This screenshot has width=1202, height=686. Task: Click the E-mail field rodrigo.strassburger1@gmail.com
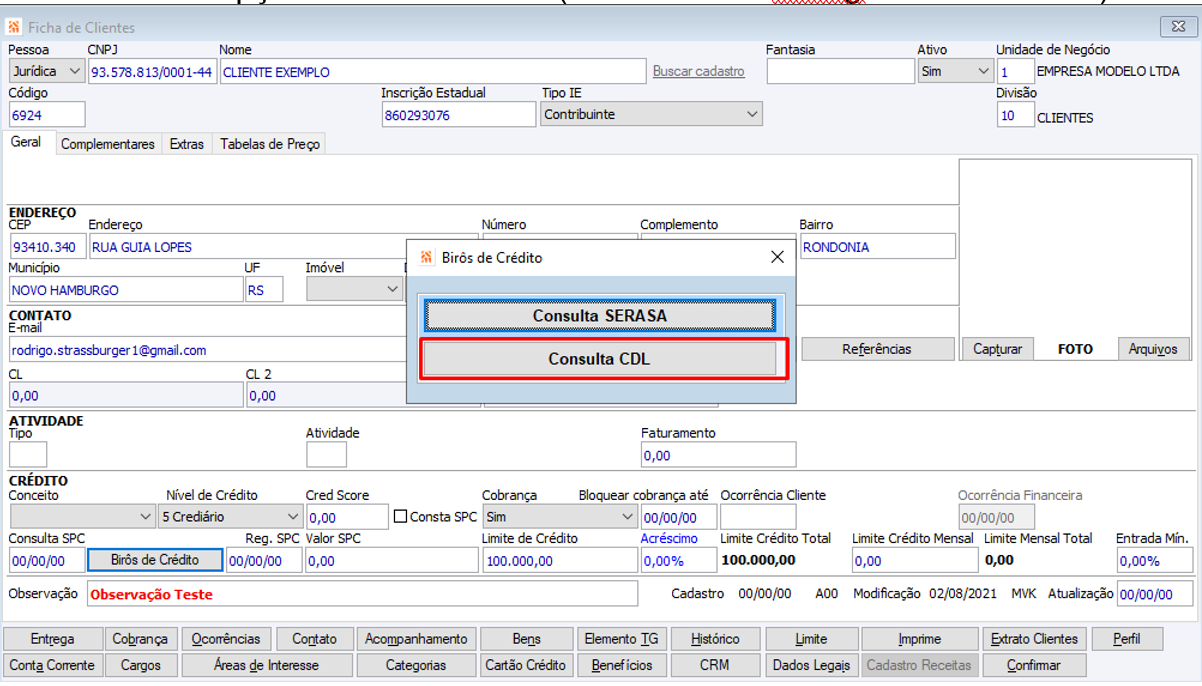click(x=208, y=351)
